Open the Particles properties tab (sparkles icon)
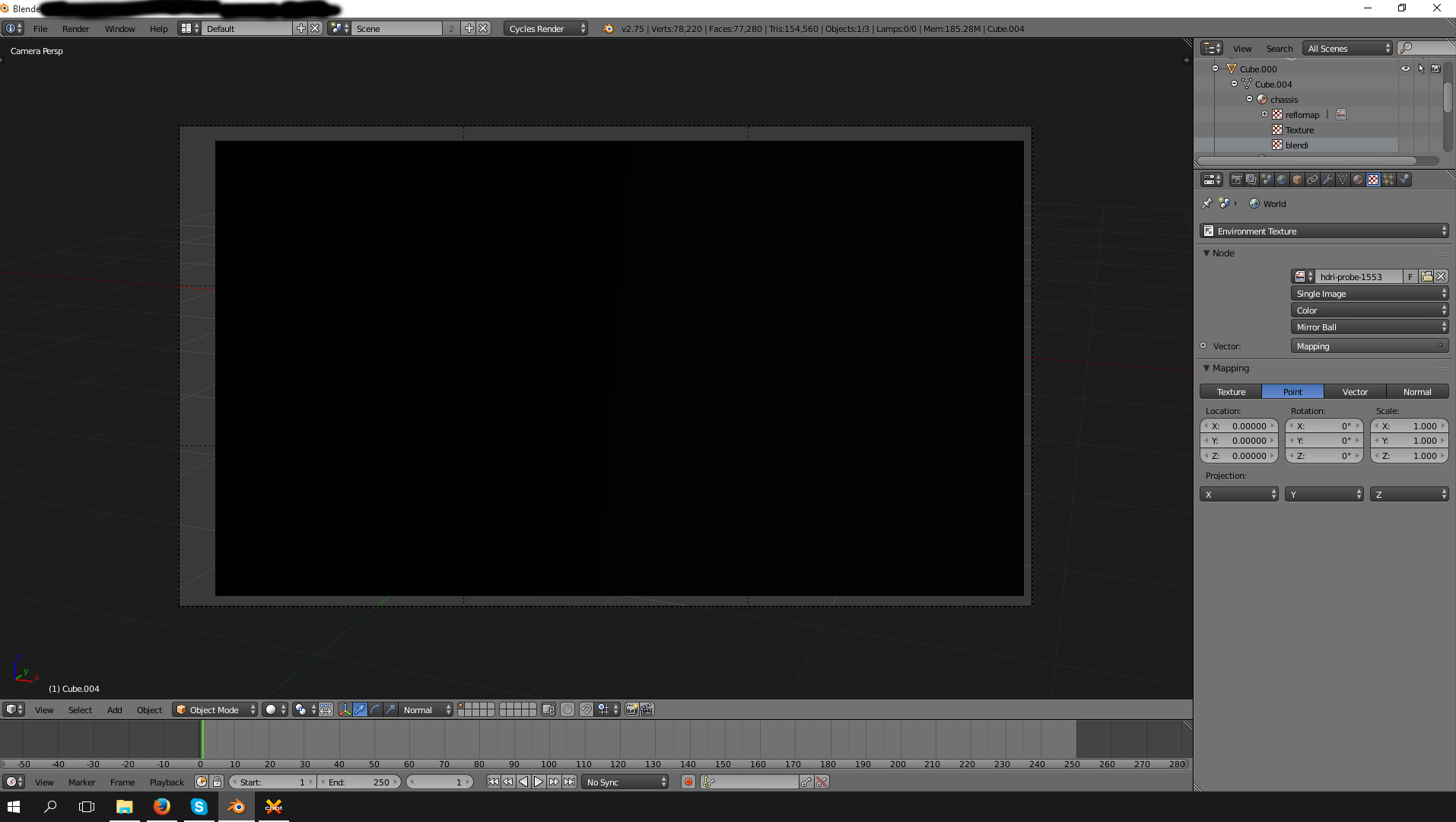1456x822 pixels. pyautogui.click(x=1388, y=180)
